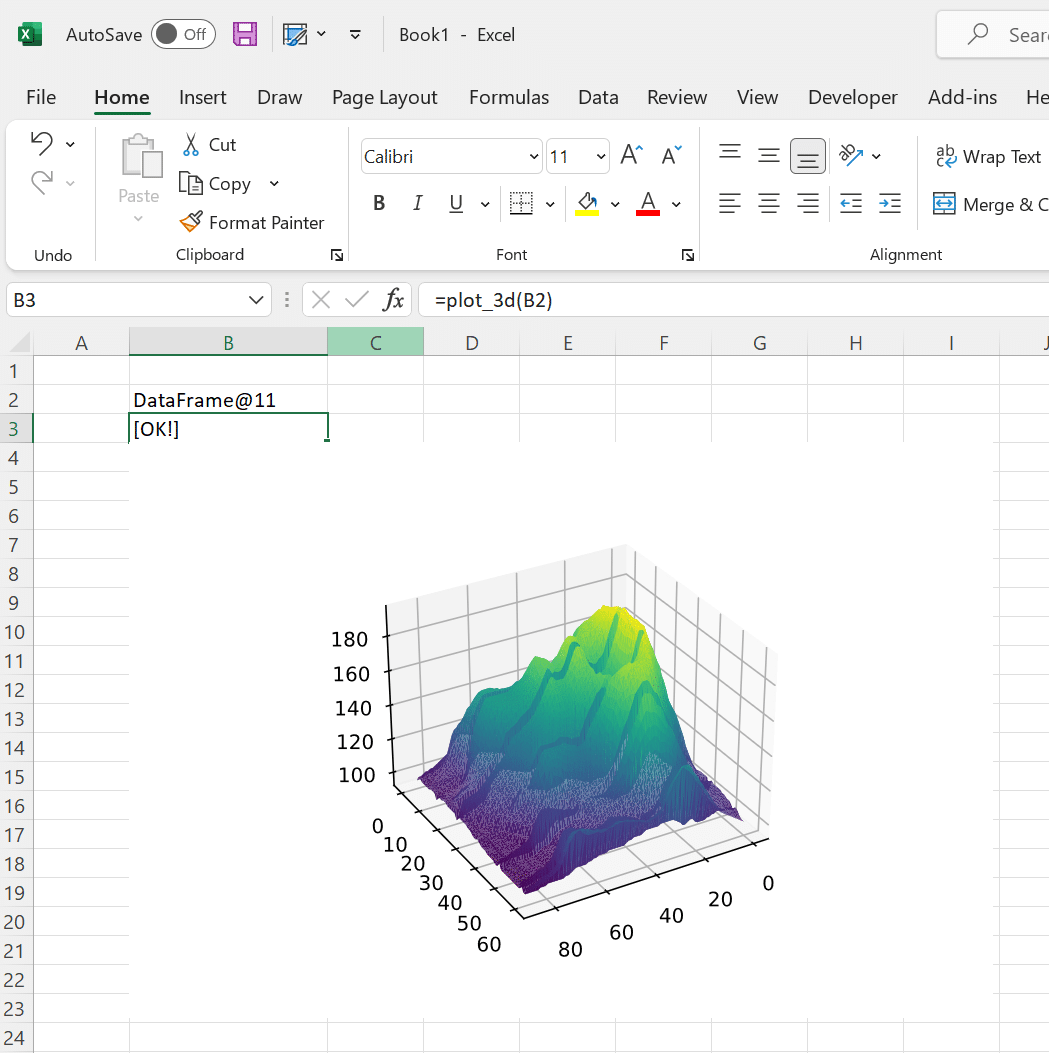The width and height of the screenshot is (1049, 1053).
Task: Expand the Customize Quick Access Toolbar arrow
Action: point(355,34)
